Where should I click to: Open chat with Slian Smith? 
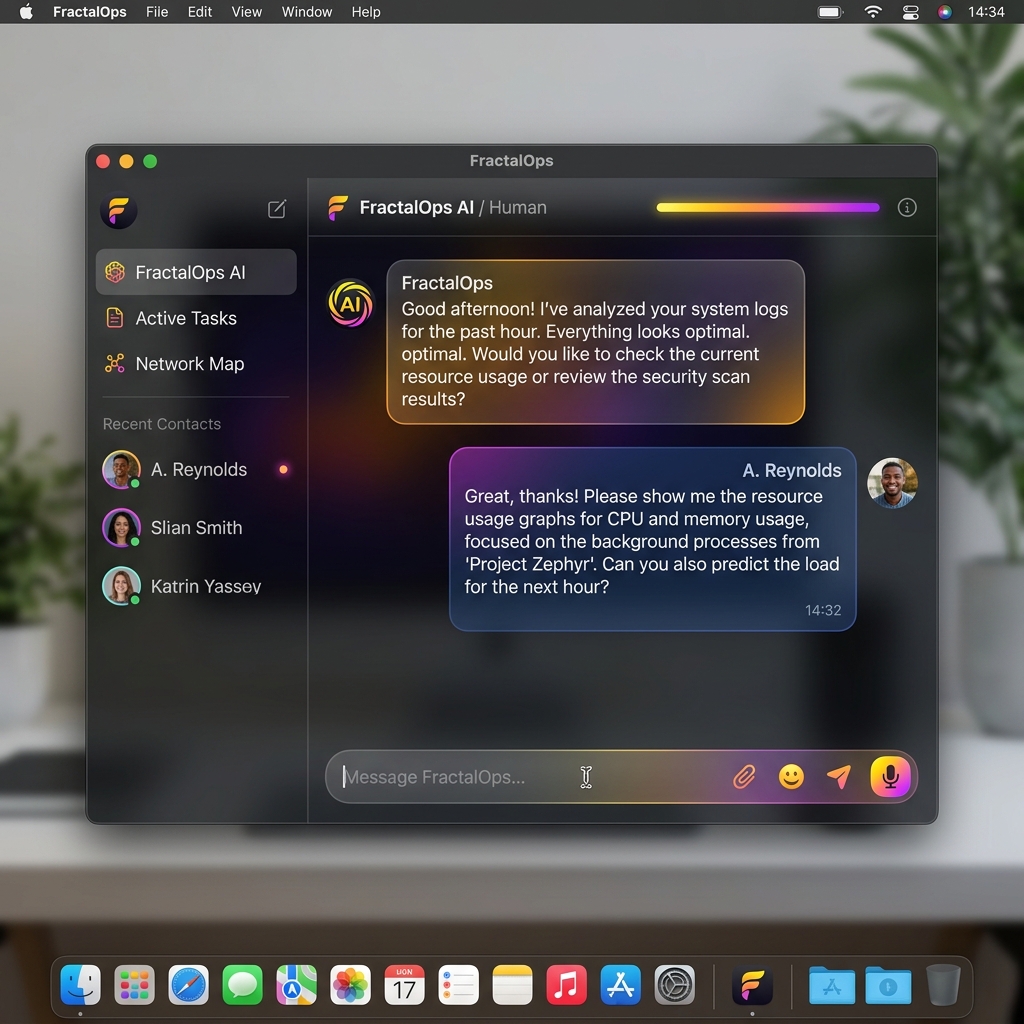coord(196,527)
